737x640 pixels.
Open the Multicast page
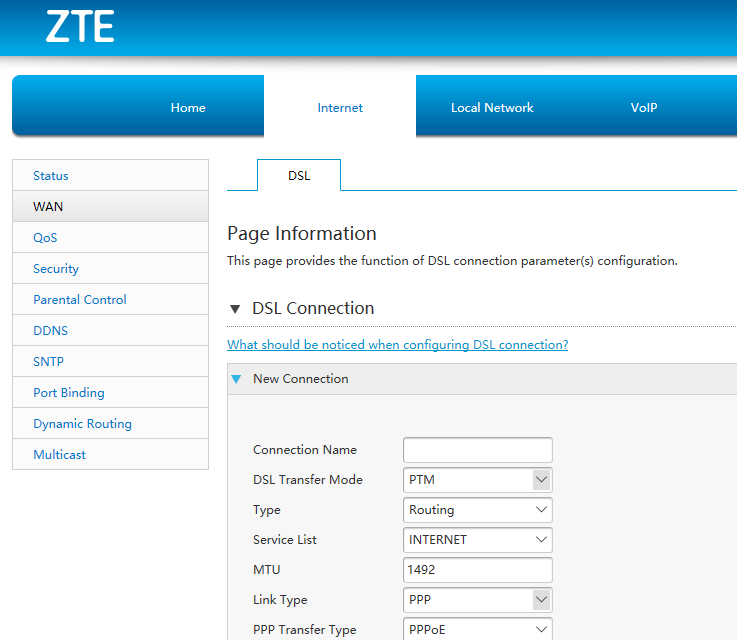pyautogui.click(x=110, y=454)
